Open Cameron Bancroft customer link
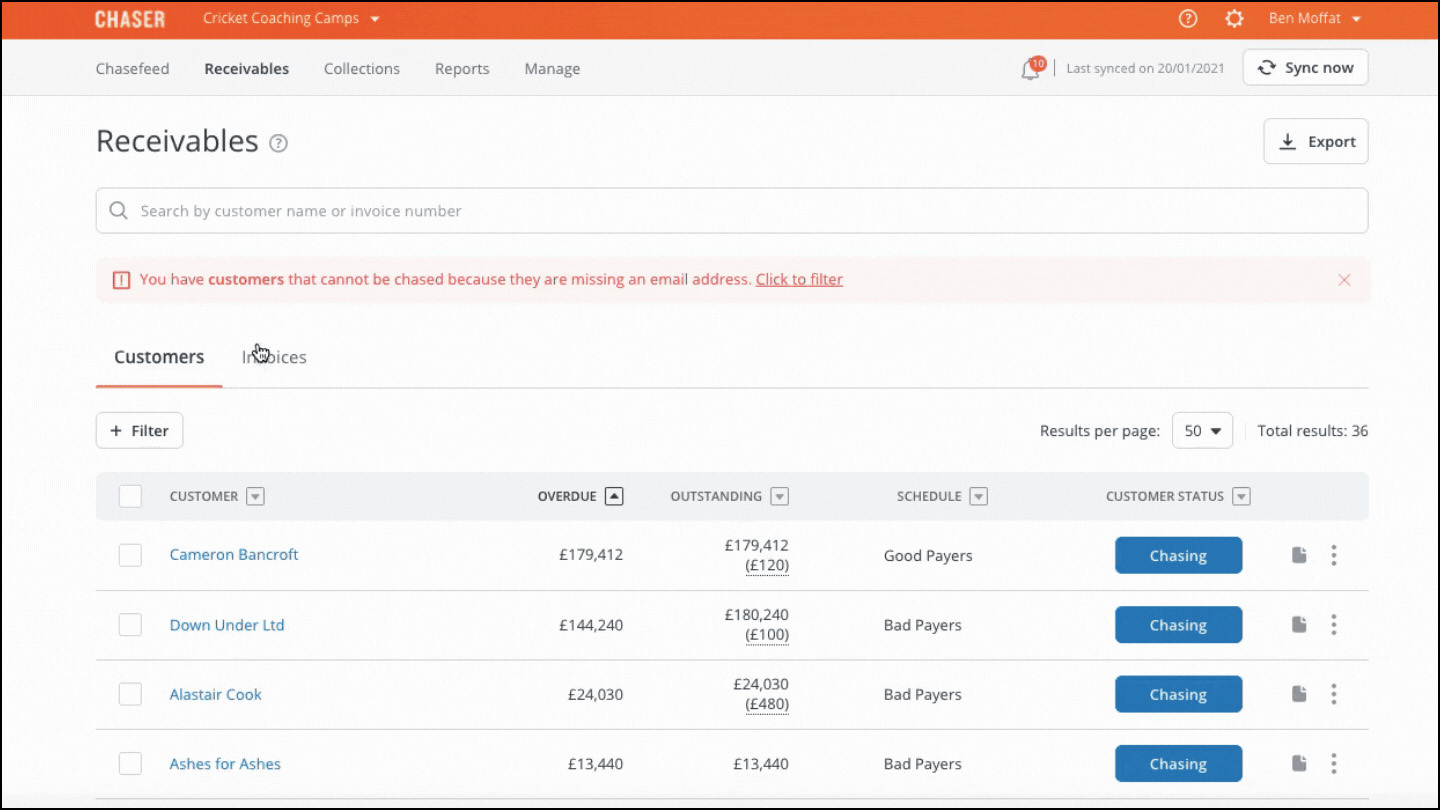This screenshot has width=1440, height=810. (234, 555)
